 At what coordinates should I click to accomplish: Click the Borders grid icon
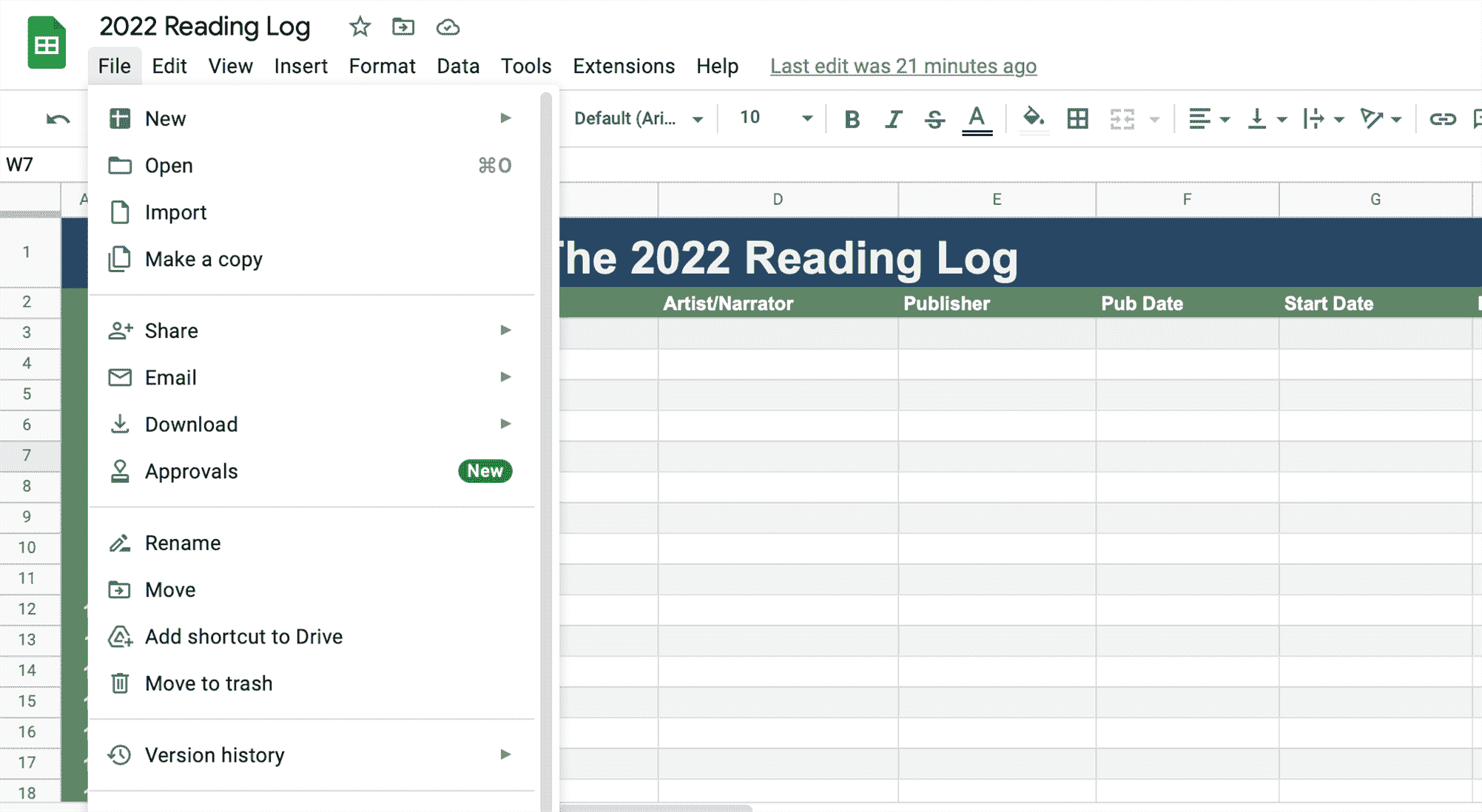[x=1078, y=118]
